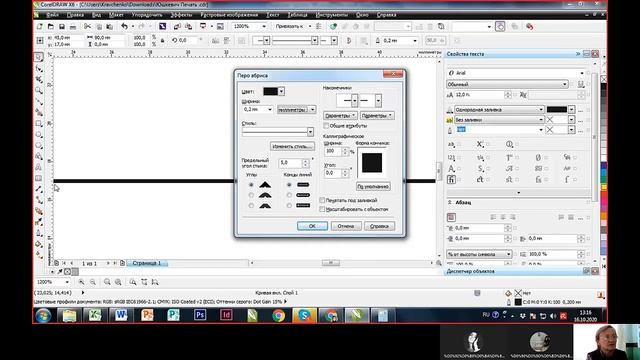Screen dimensions: 640x360
Task: Click the black text fill color swatch
Action: coord(557,109)
